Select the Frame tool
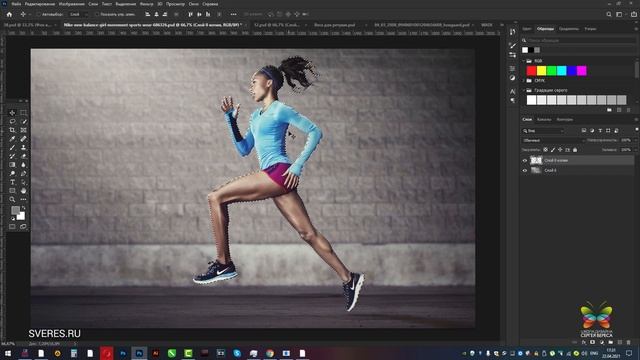The image size is (640, 360). click(23, 130)
